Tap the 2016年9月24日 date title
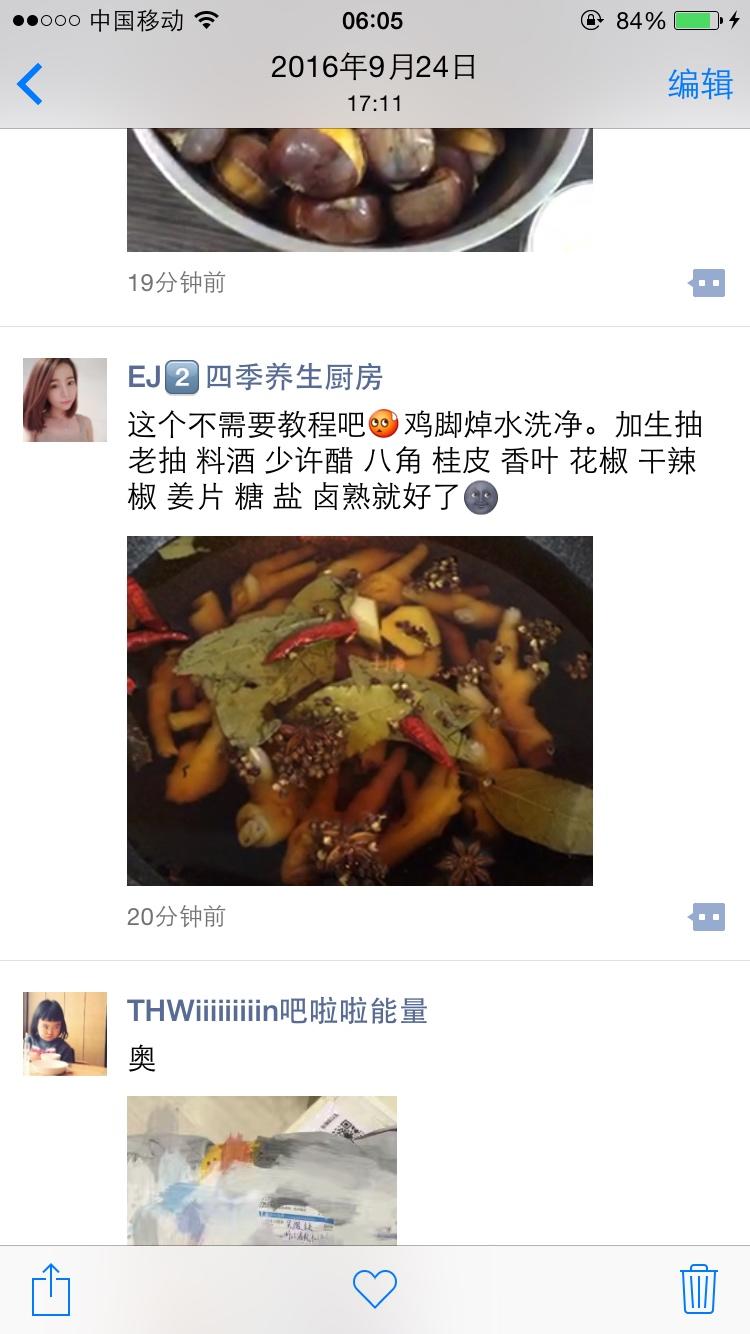750x1334 pixels. click(x=374, y=67)
